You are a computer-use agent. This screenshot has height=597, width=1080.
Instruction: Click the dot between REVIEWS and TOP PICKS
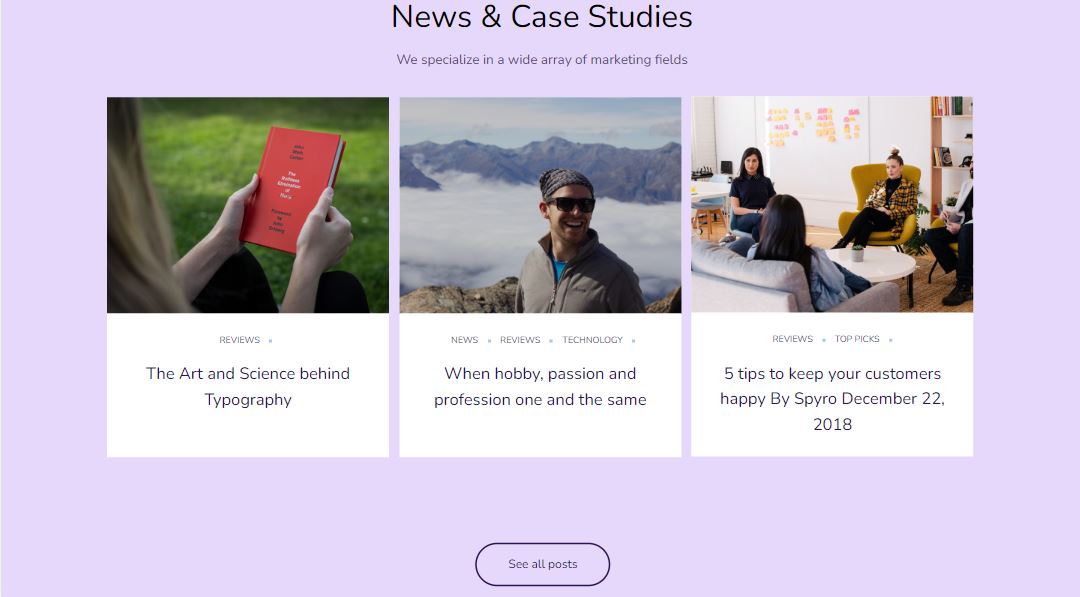click(824, 339)
